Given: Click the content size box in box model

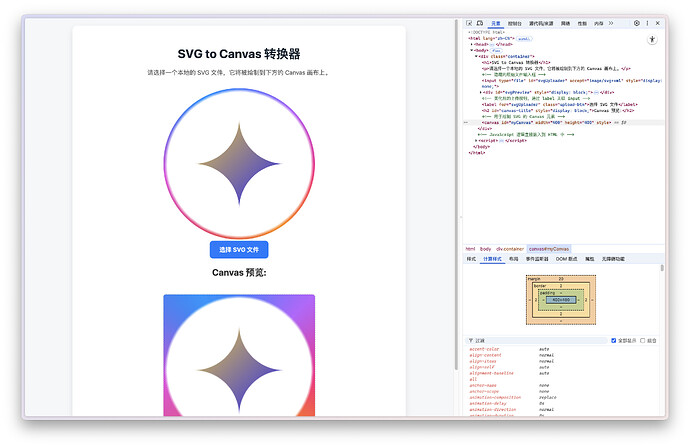Looking at the screenshot, I should coord(561,300).
